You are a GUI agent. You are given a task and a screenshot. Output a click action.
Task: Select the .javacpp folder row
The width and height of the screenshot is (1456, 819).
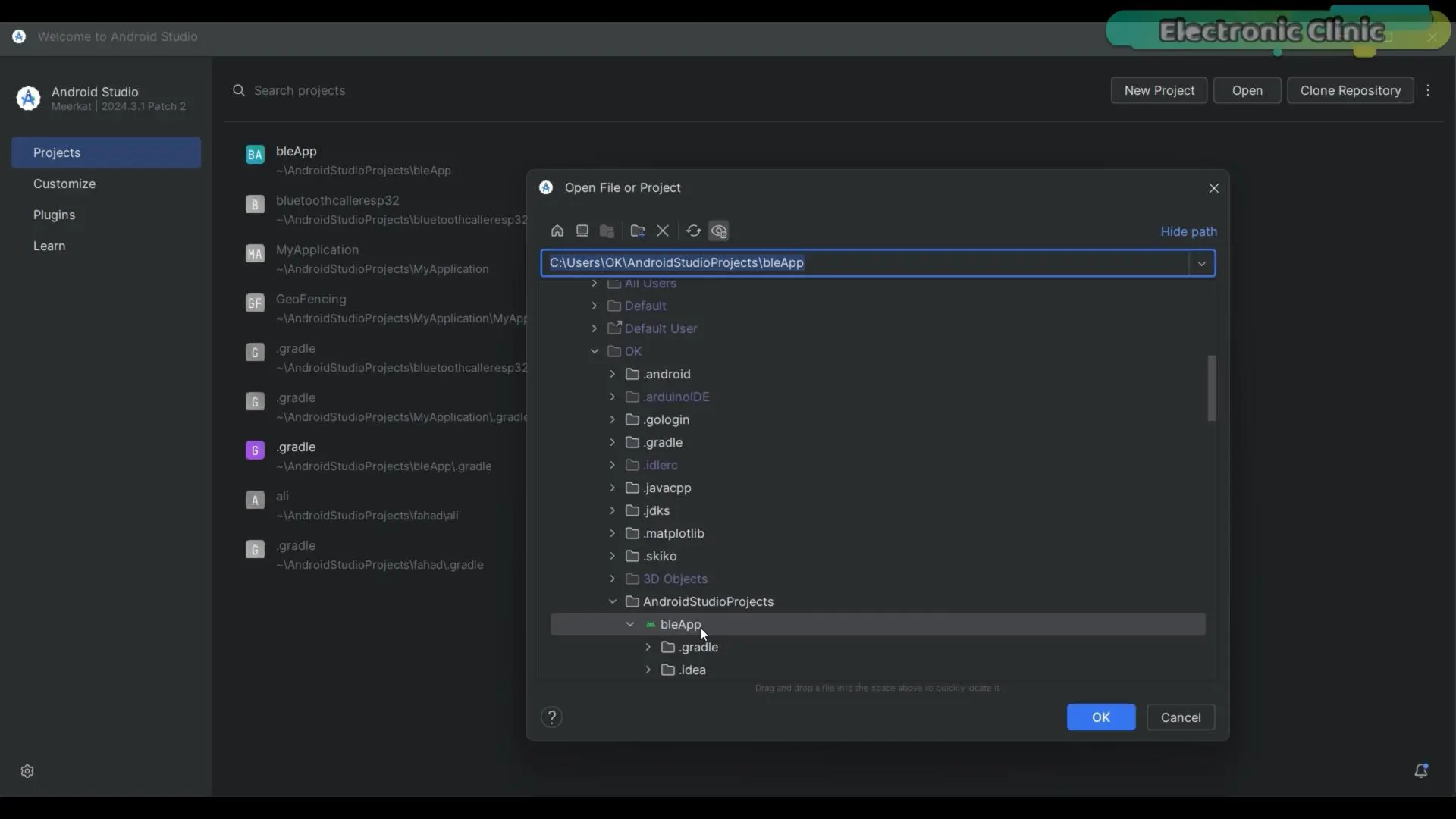point(878,488)
